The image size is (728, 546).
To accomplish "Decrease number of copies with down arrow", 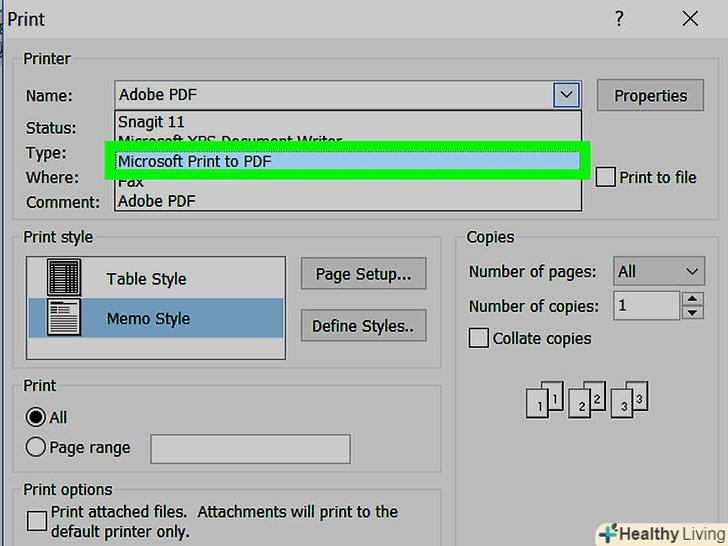I will pyautogui.click(x=692, y=312).
